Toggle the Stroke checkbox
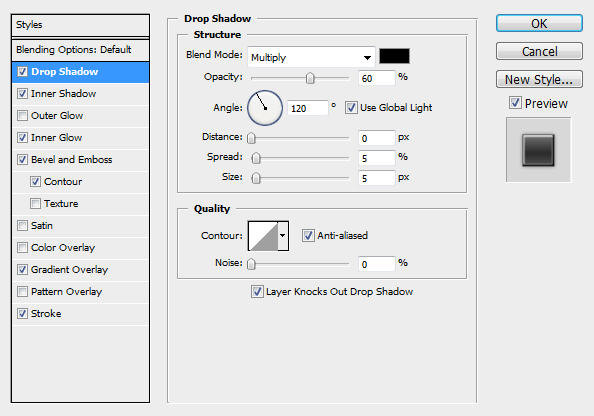The image size is (594, 416). coord(22,313)
